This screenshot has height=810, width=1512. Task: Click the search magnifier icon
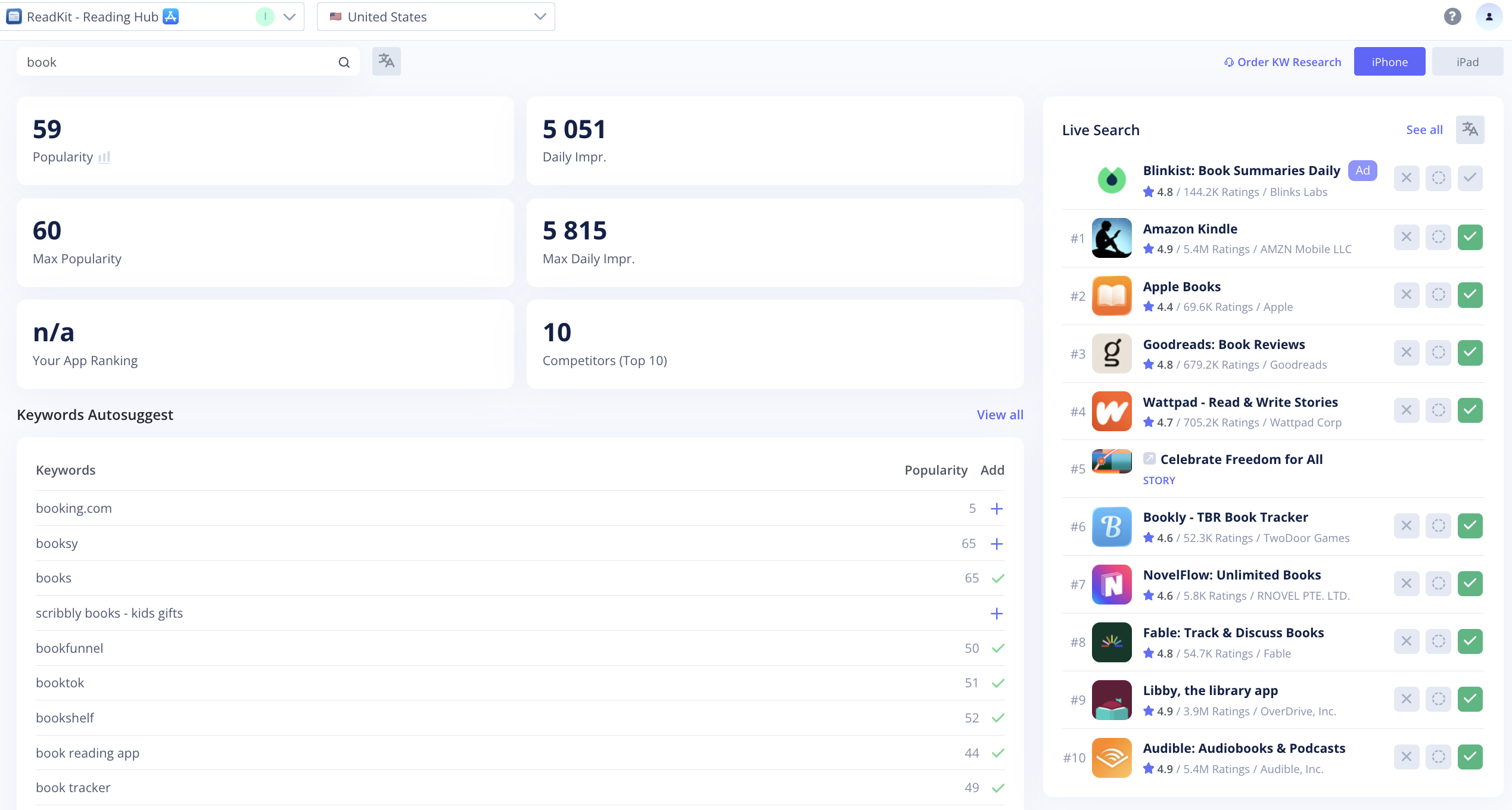click(x=344, y=63)
